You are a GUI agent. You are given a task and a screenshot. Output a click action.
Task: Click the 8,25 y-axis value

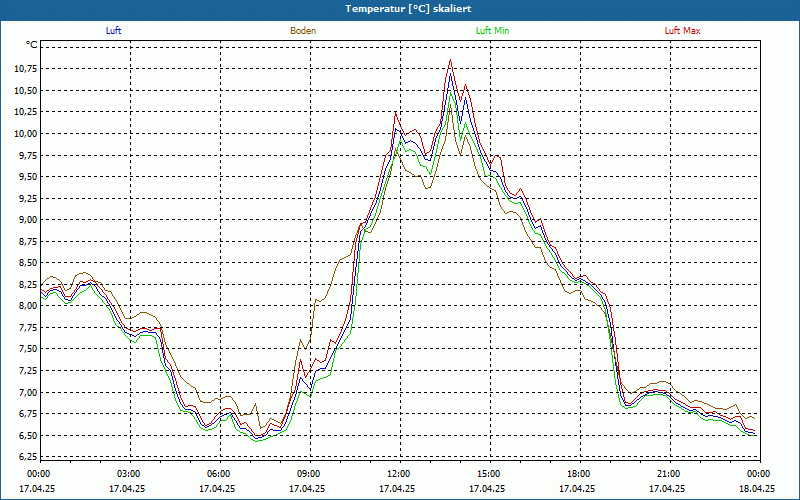point(29,285)
